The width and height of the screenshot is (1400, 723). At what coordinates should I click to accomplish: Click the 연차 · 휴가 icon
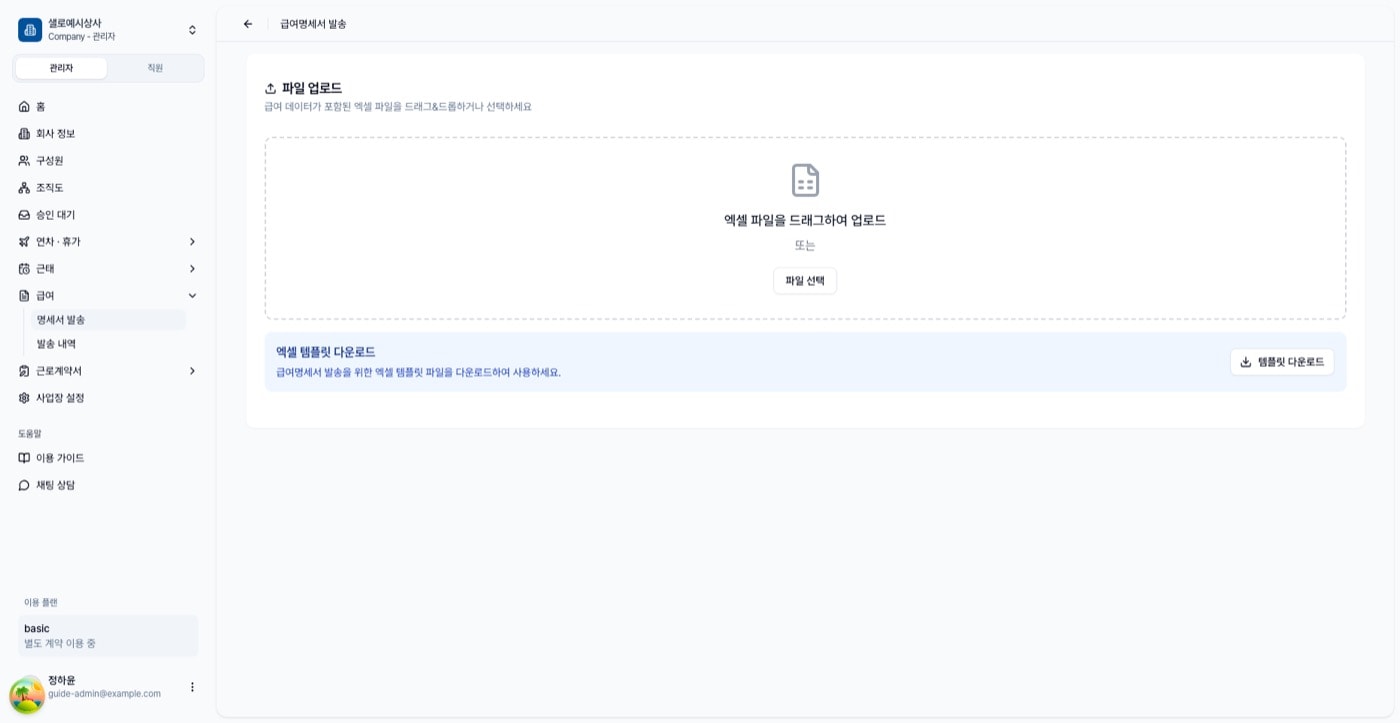24,241
